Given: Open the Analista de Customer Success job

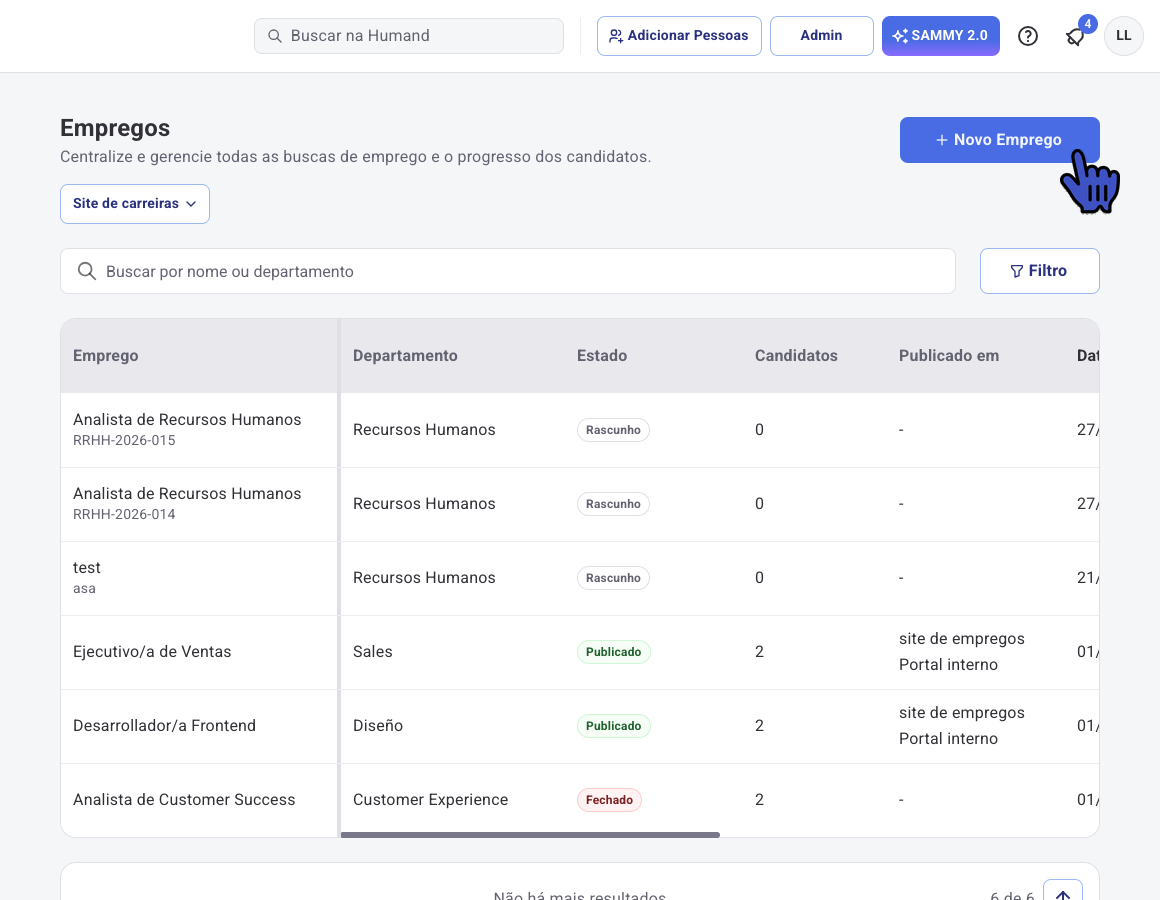Looking at the screenshot, I should click(183, 799).
